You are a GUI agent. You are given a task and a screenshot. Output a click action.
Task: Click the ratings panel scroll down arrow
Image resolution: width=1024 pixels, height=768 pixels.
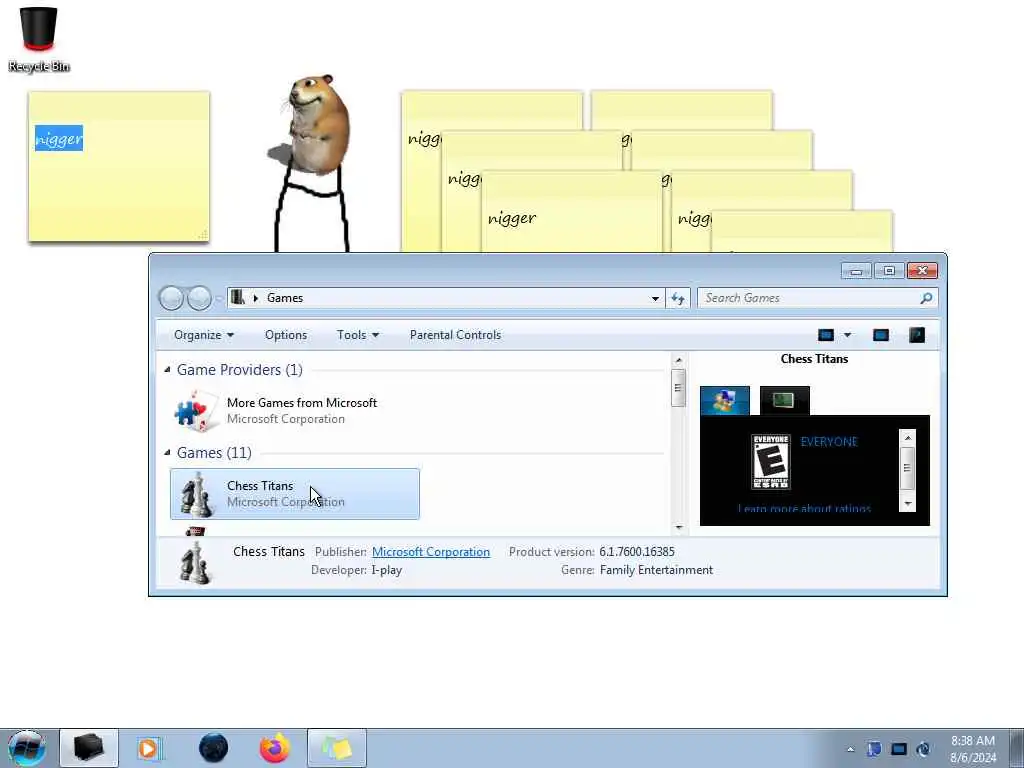907,504
